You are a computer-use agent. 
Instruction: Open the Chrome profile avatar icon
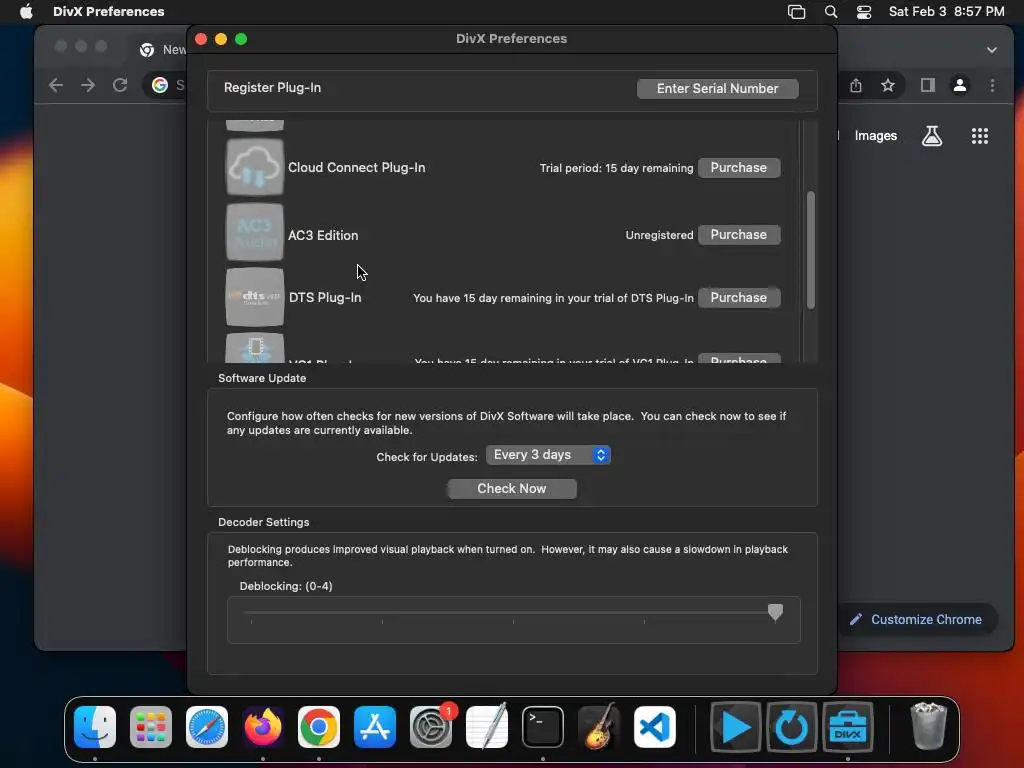point(960,85)
